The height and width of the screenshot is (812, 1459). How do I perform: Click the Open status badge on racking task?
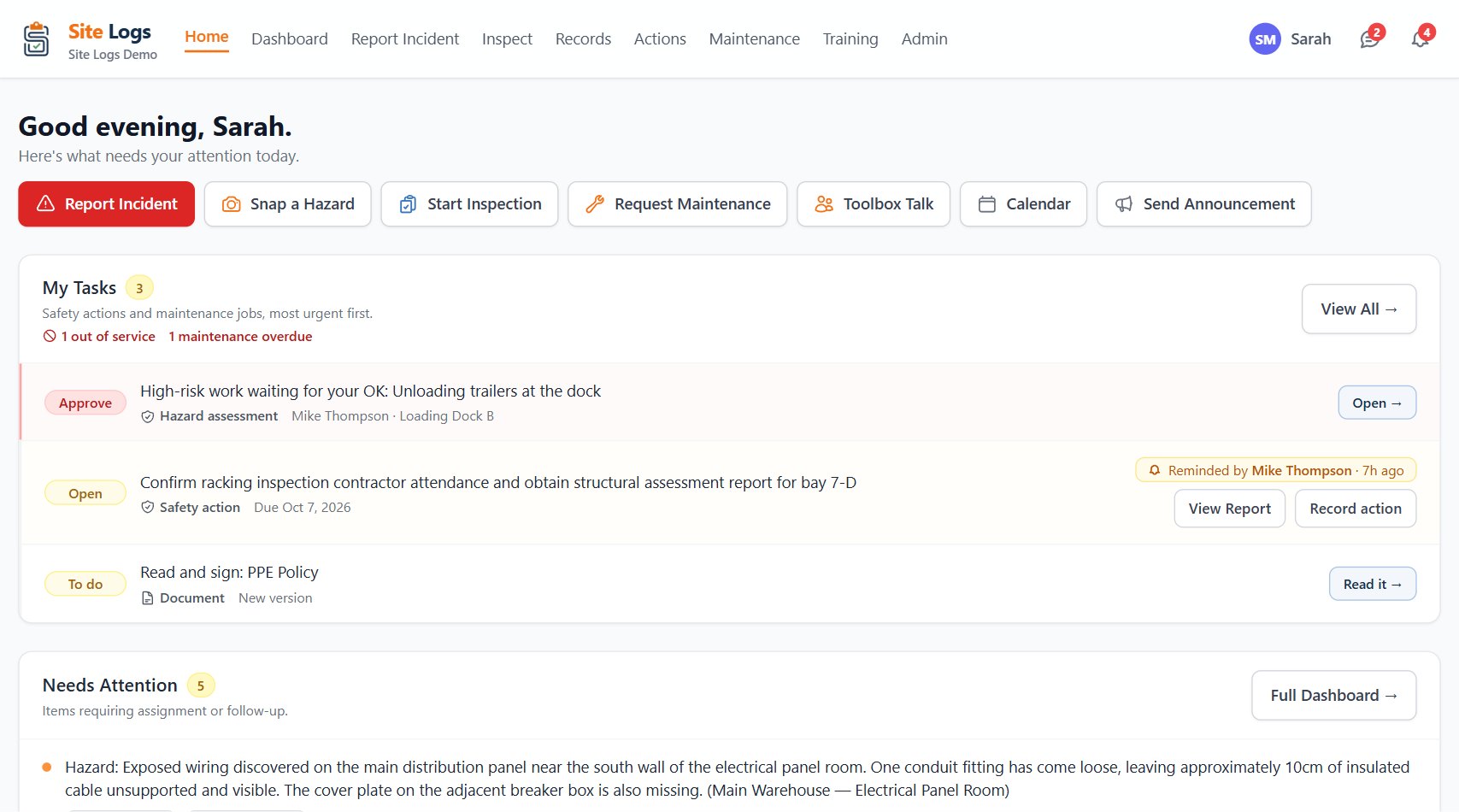85,493
